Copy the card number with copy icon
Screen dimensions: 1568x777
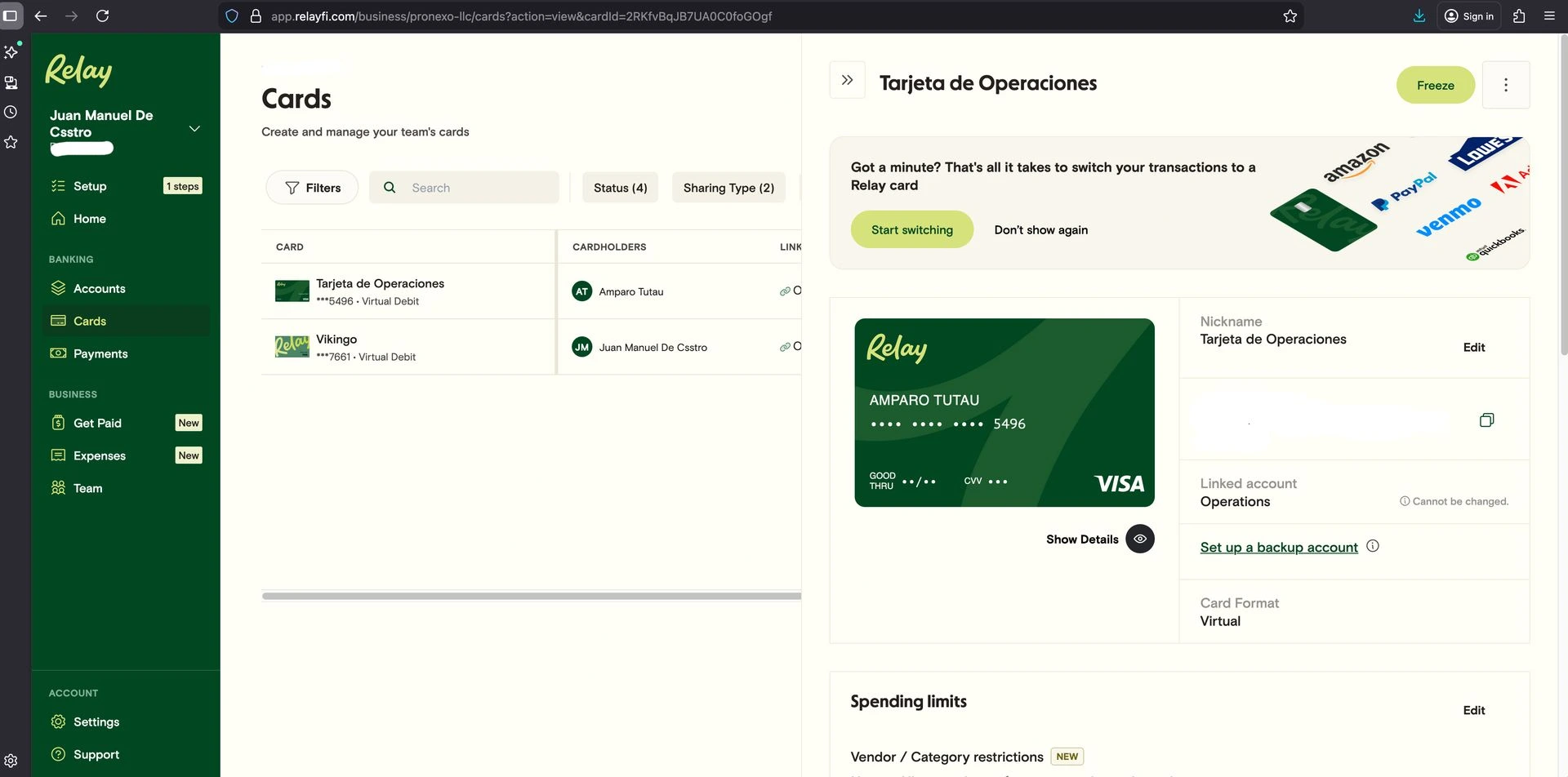(1486, 420)
